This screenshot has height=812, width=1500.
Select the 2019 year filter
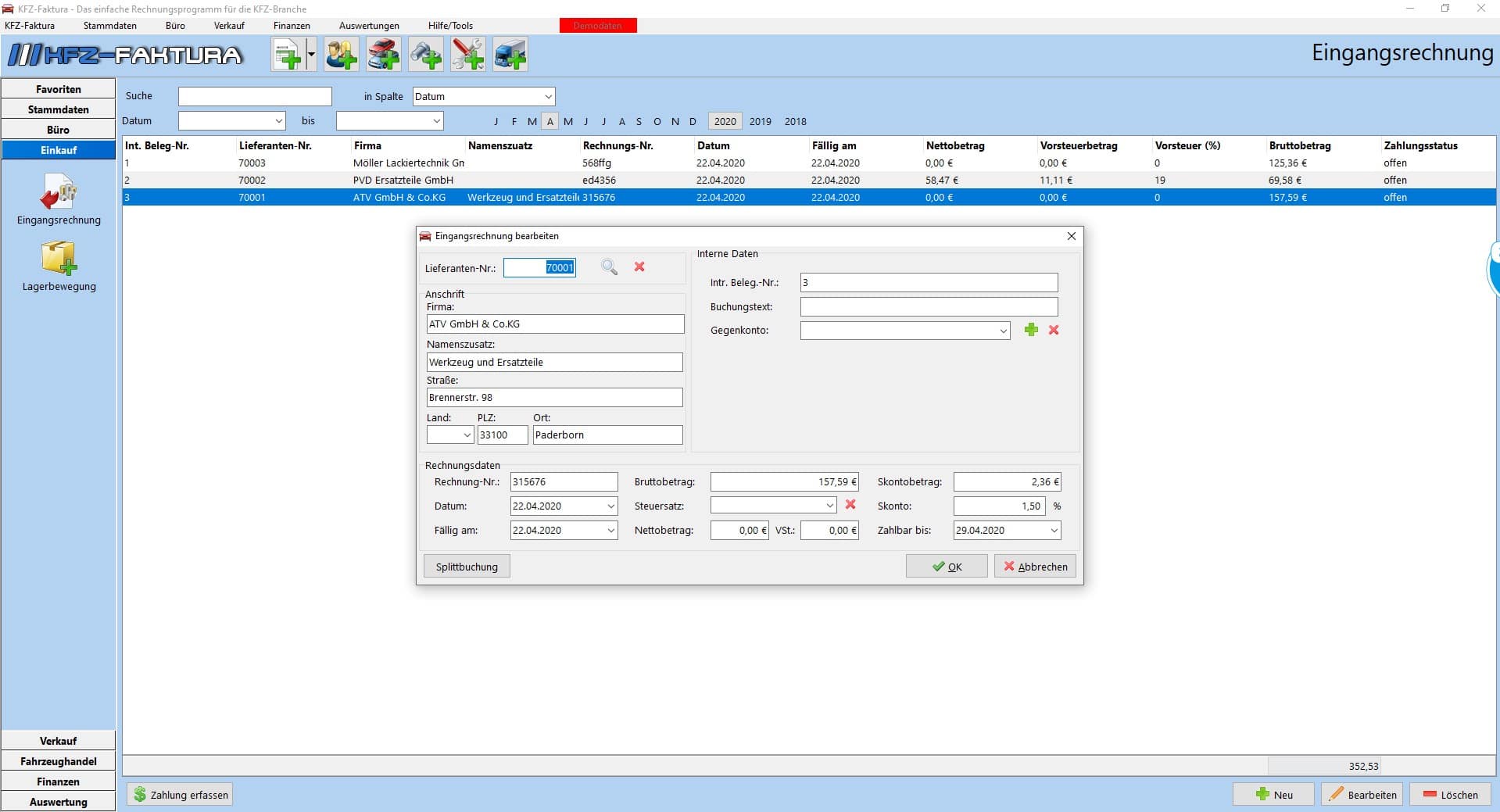761,121
